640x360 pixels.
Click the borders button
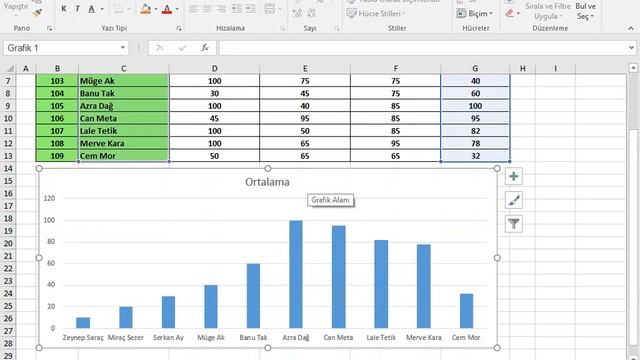pyautogui.click(x=118, y=9)
